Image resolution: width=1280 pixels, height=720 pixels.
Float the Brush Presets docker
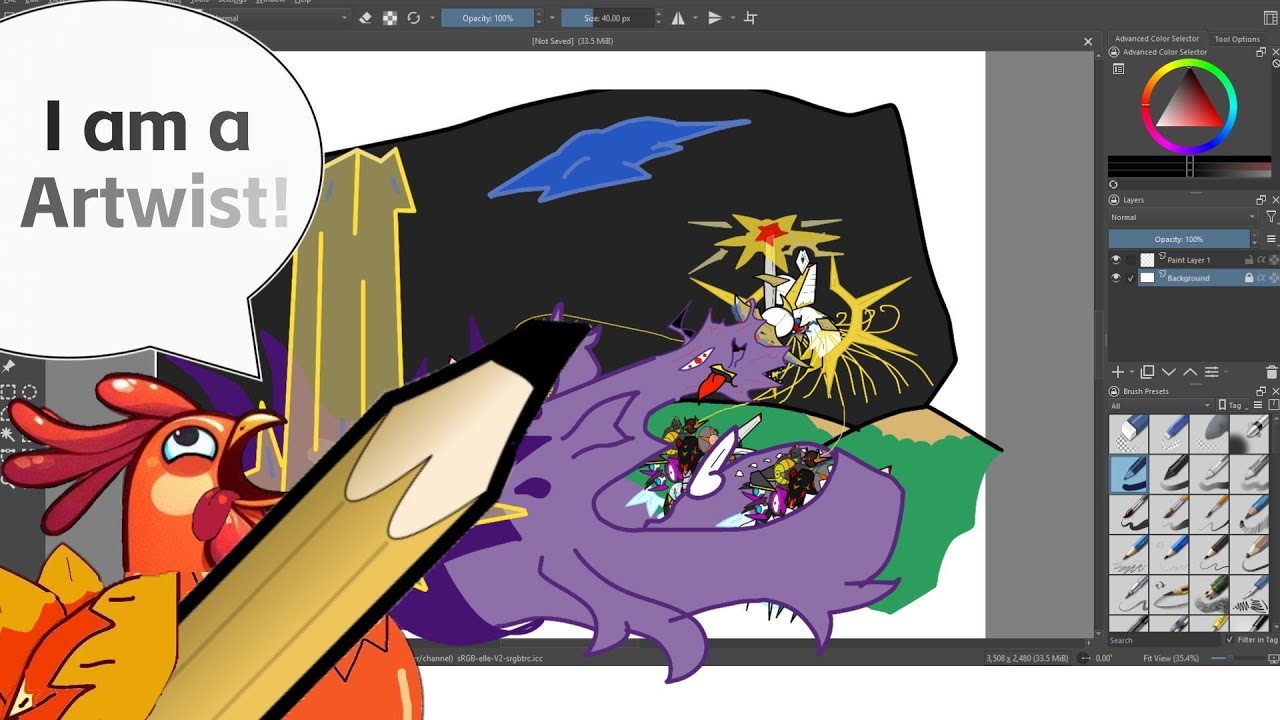[1261, 392]
